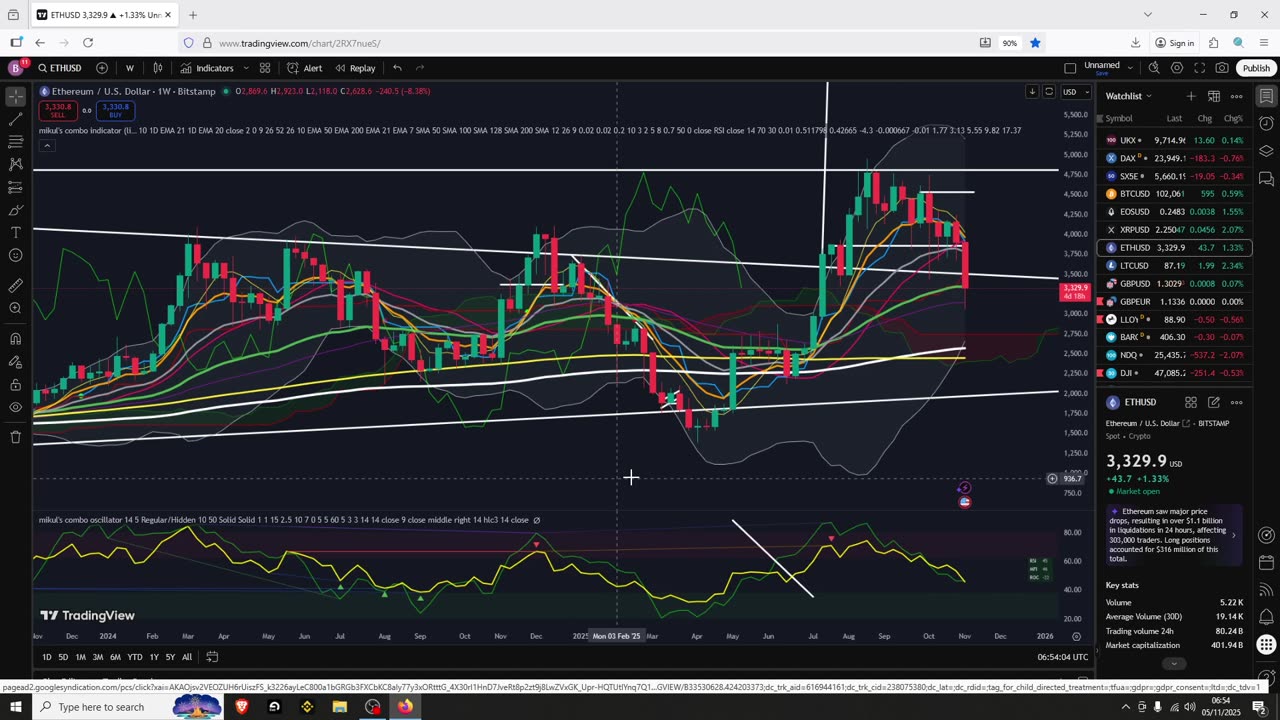Expand the favorite indicators arrow
Image resolution: width=1280 pixels, height=720 pixels.
point(244,68)
